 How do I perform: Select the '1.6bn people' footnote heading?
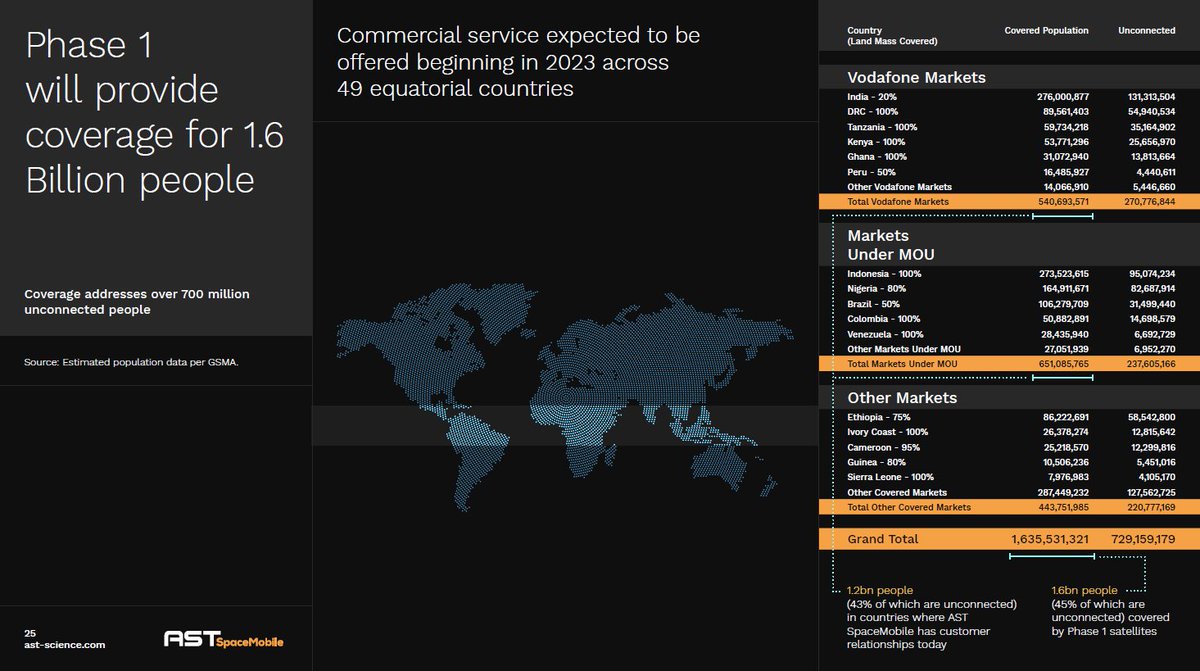tap(1084, 590)
